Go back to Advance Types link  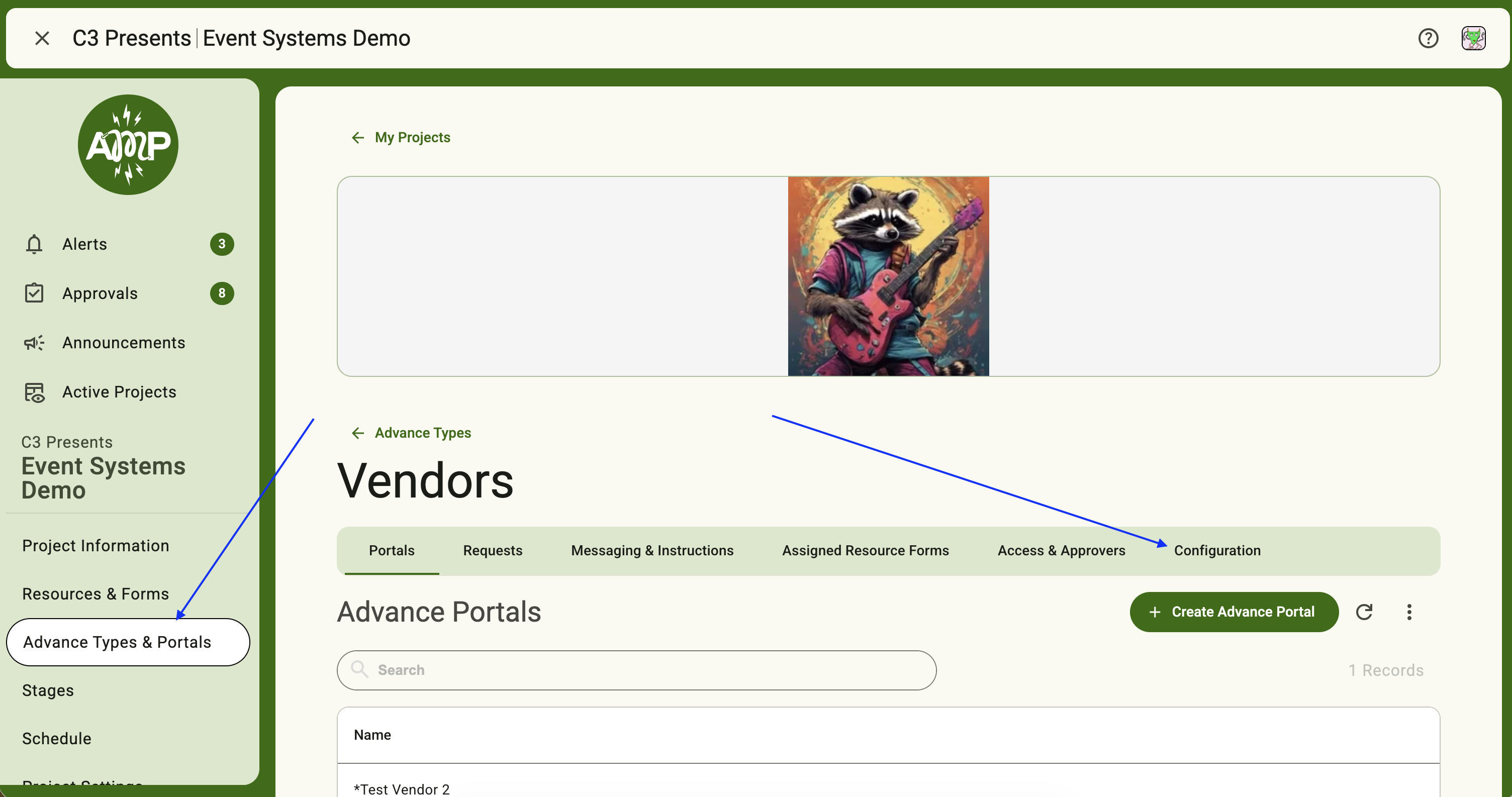pyautogui.click(x=423, y=433)
